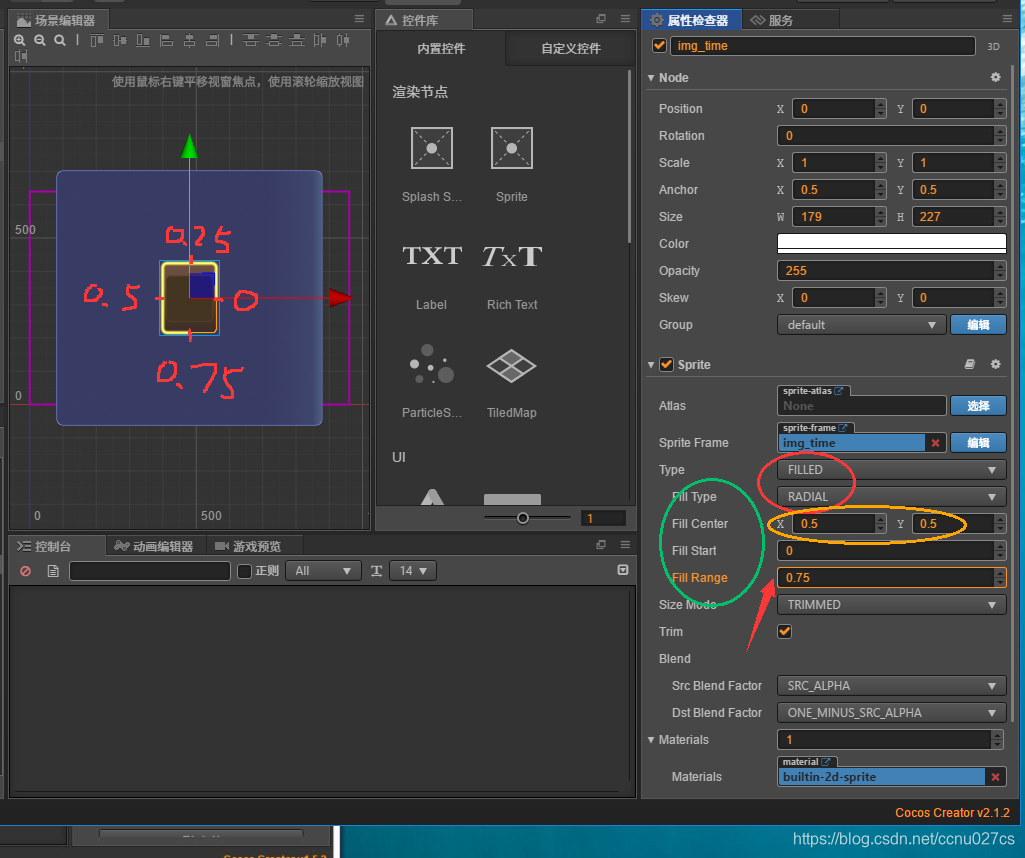
Task: Distribute nodes by bottom edges
Action: pyautogui.click(x=297, y=41)
